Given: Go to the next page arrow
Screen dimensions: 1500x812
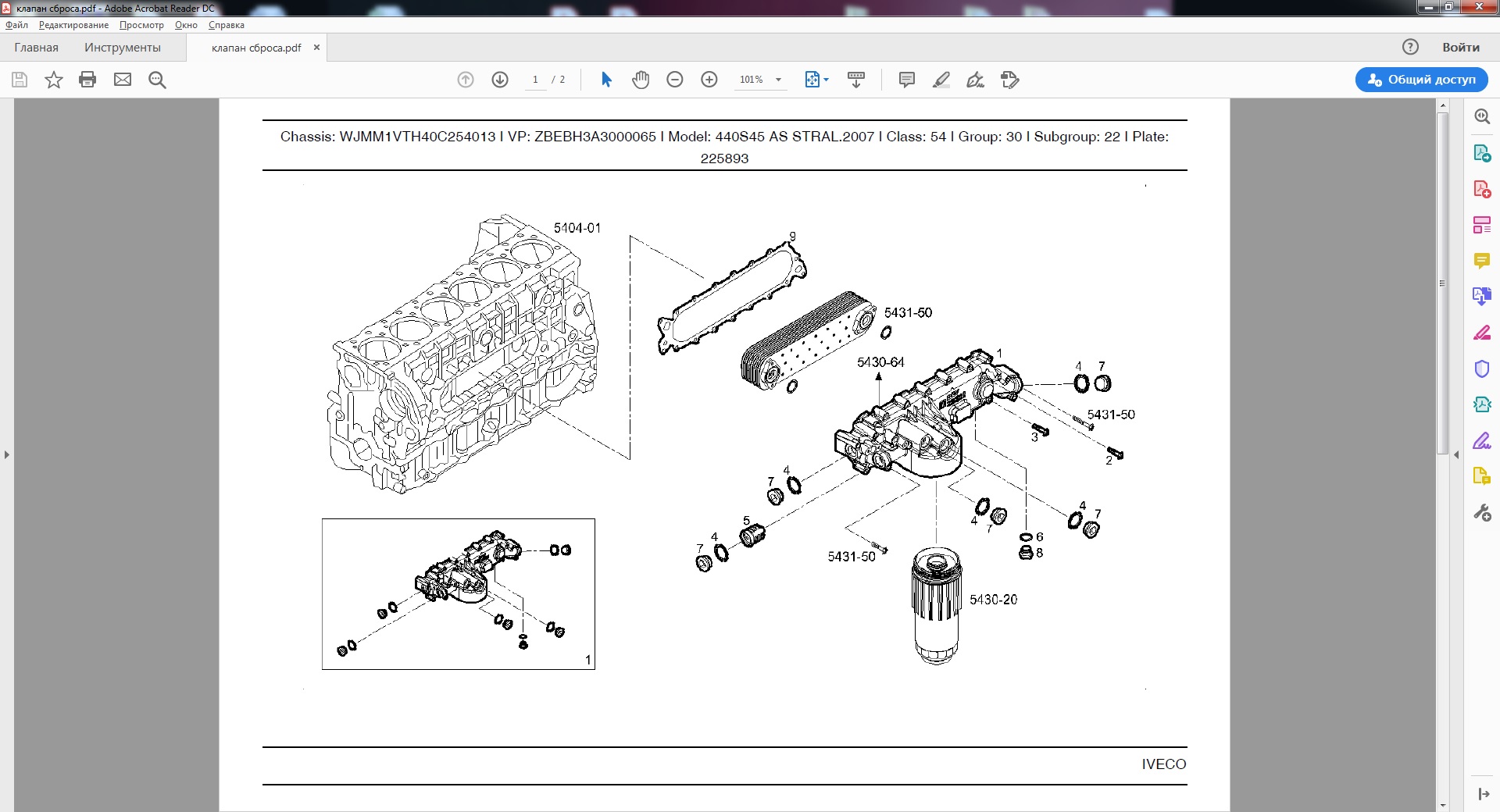Looking at the screenshot, I should pyautogui.click(x=500, y=80).
